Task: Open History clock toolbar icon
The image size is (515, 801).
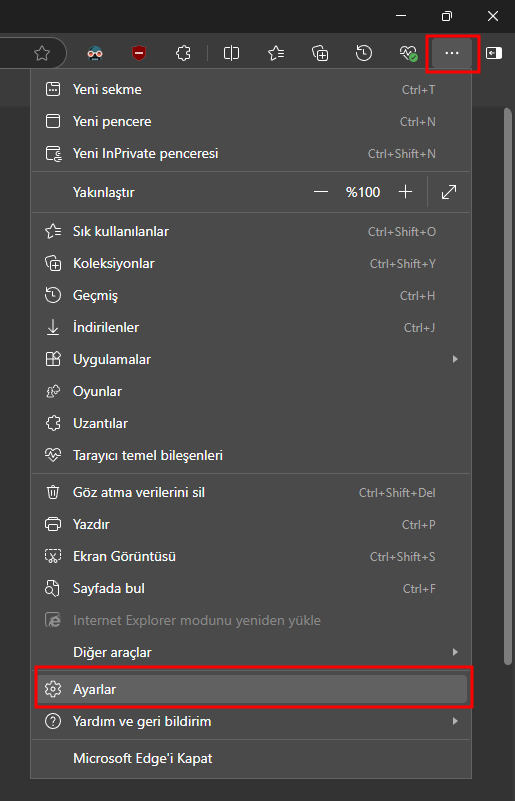Action: point(364,53)
